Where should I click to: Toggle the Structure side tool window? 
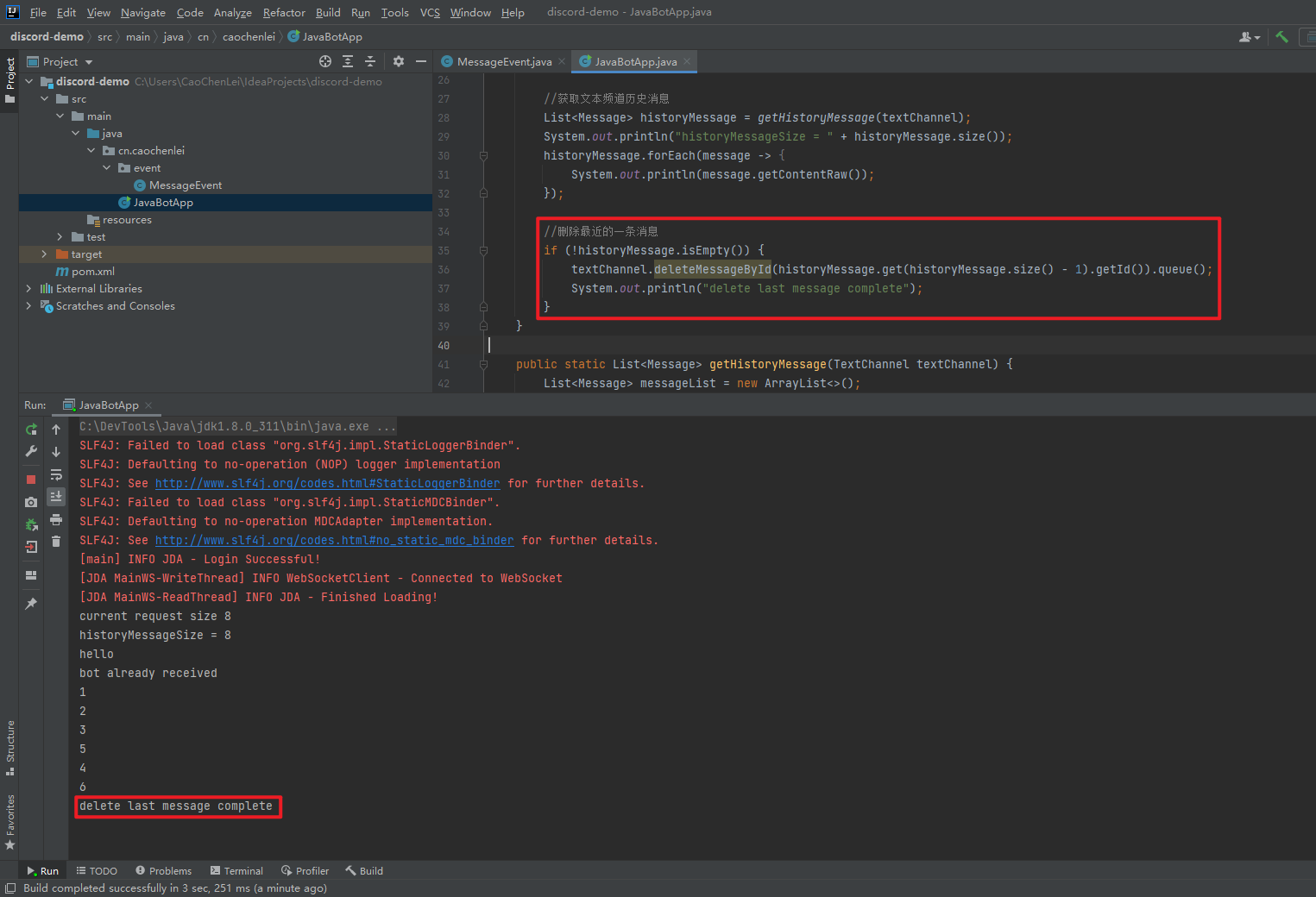point(9,747)
